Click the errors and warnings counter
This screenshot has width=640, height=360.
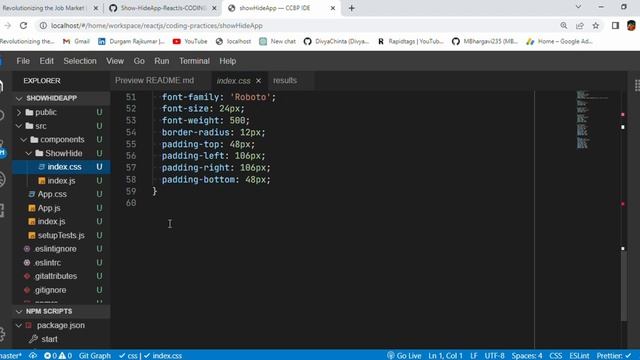tap(58, 356)
